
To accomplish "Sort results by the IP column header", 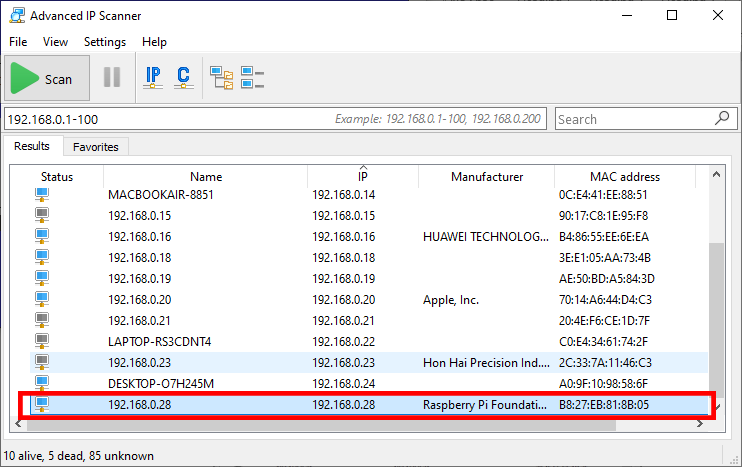I will click(x=362, y=177).
